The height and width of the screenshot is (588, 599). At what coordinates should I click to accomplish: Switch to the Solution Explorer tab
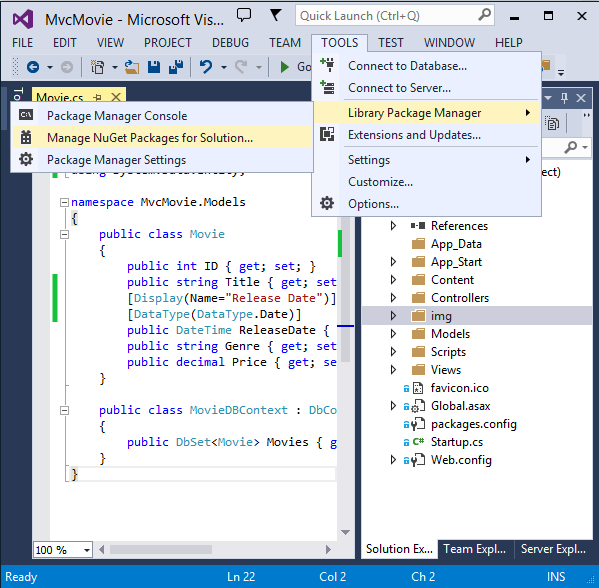399,549
